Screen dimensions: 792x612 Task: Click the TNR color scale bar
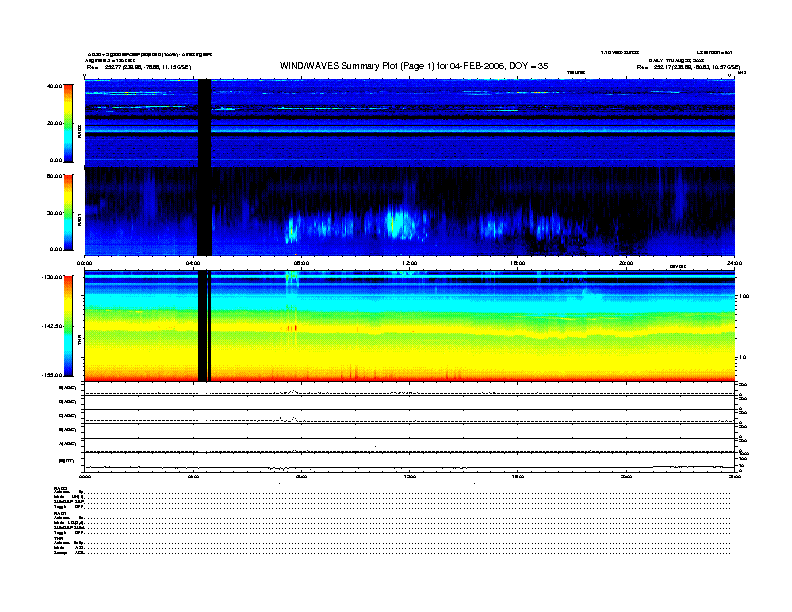pyautogui.click(x=68, y=326)
